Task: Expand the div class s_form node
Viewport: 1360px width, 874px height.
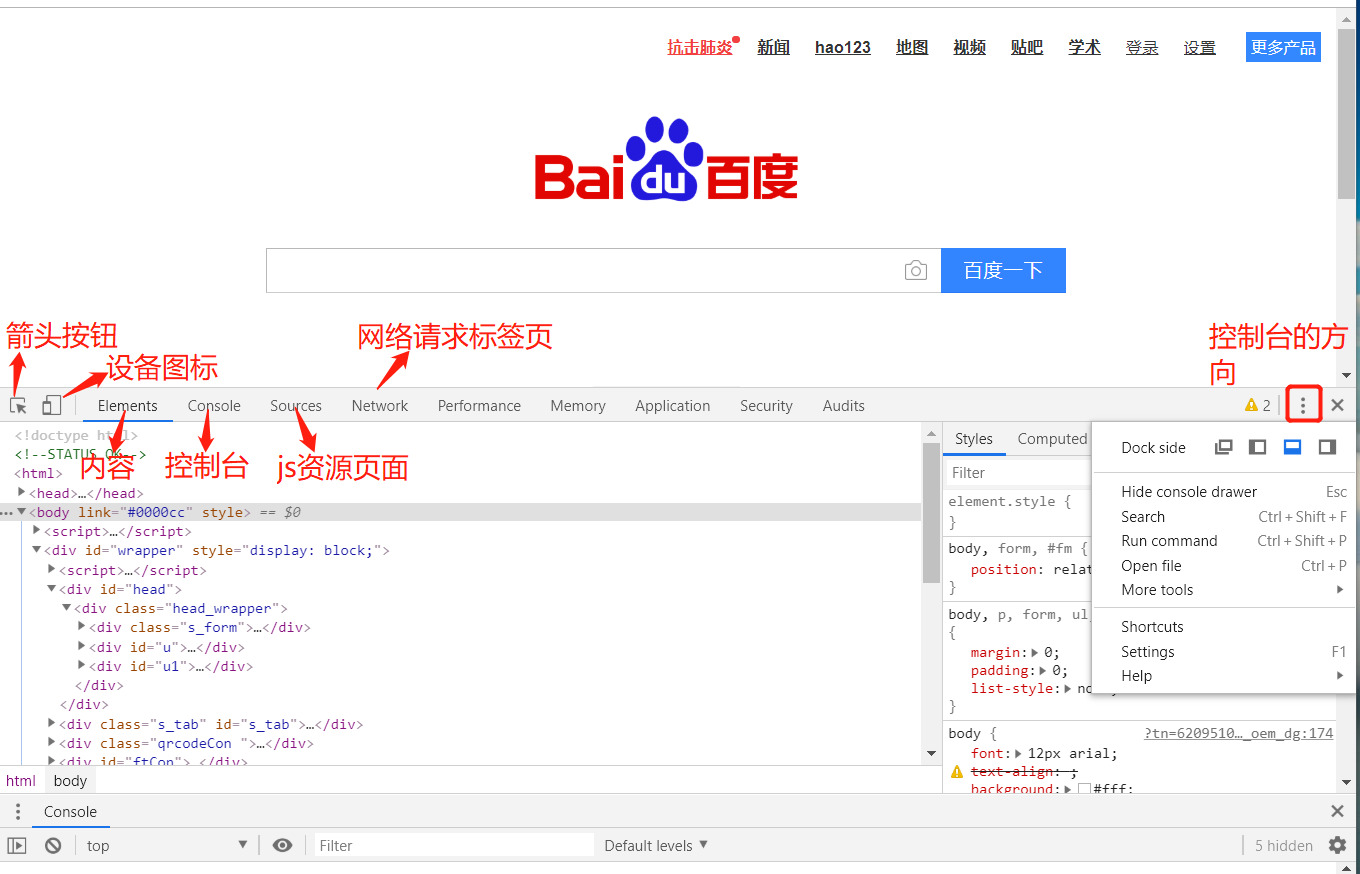Action: 82,627
